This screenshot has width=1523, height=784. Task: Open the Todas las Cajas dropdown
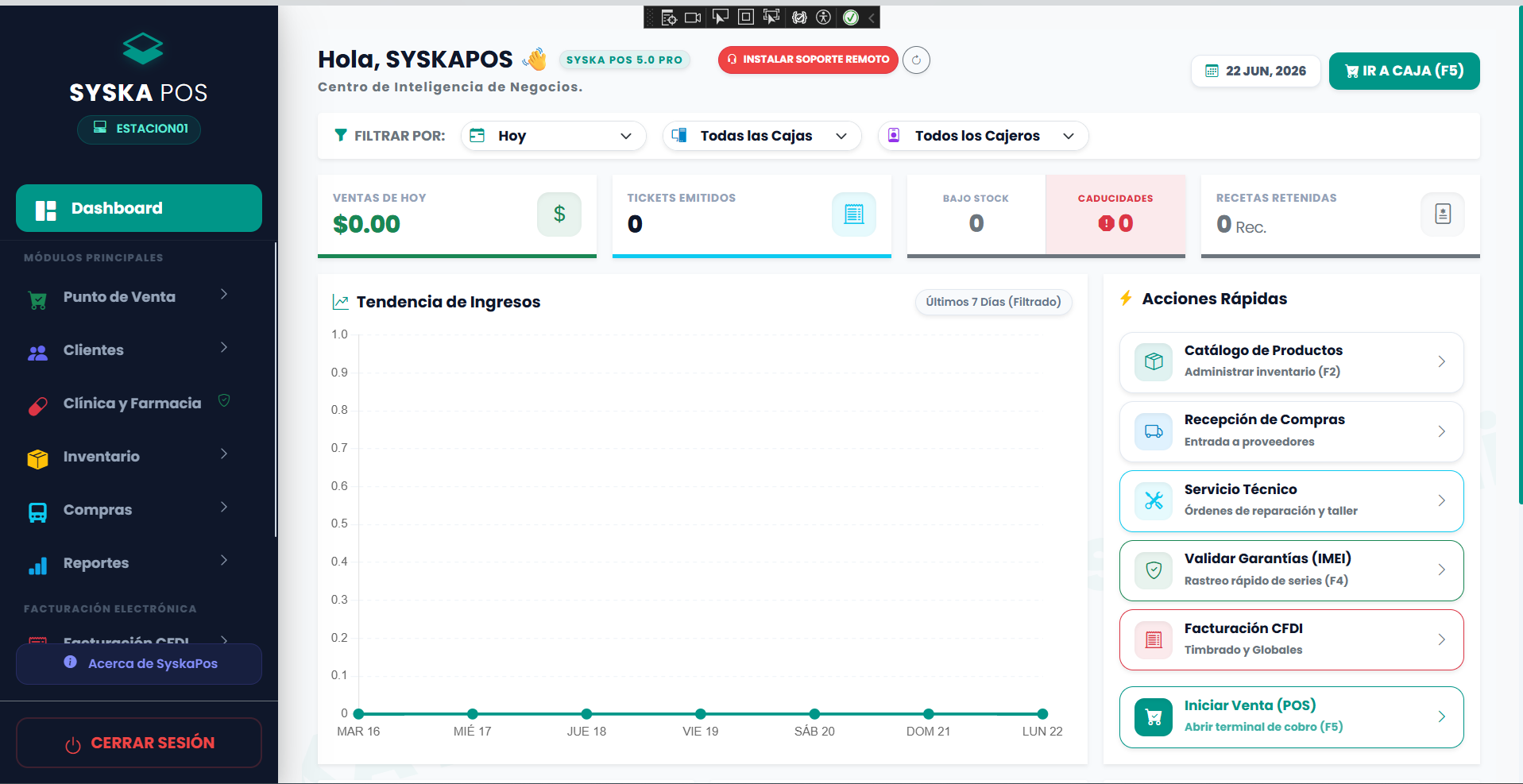click(762, 136)
